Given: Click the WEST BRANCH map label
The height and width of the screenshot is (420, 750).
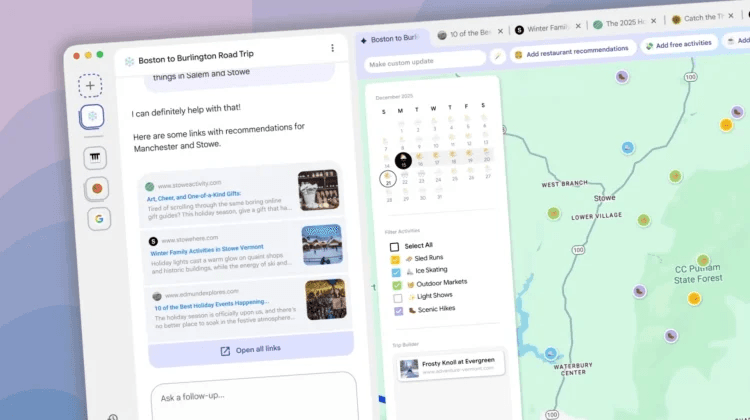Looking at the screenshot, I should 564,184.
